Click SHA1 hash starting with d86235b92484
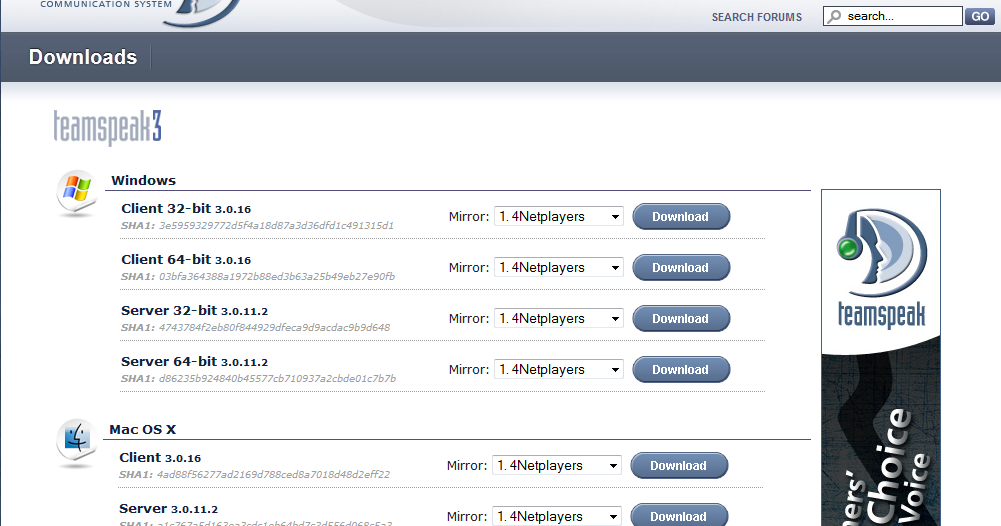This screenshot has width=1001, height=526. [277, 379]
